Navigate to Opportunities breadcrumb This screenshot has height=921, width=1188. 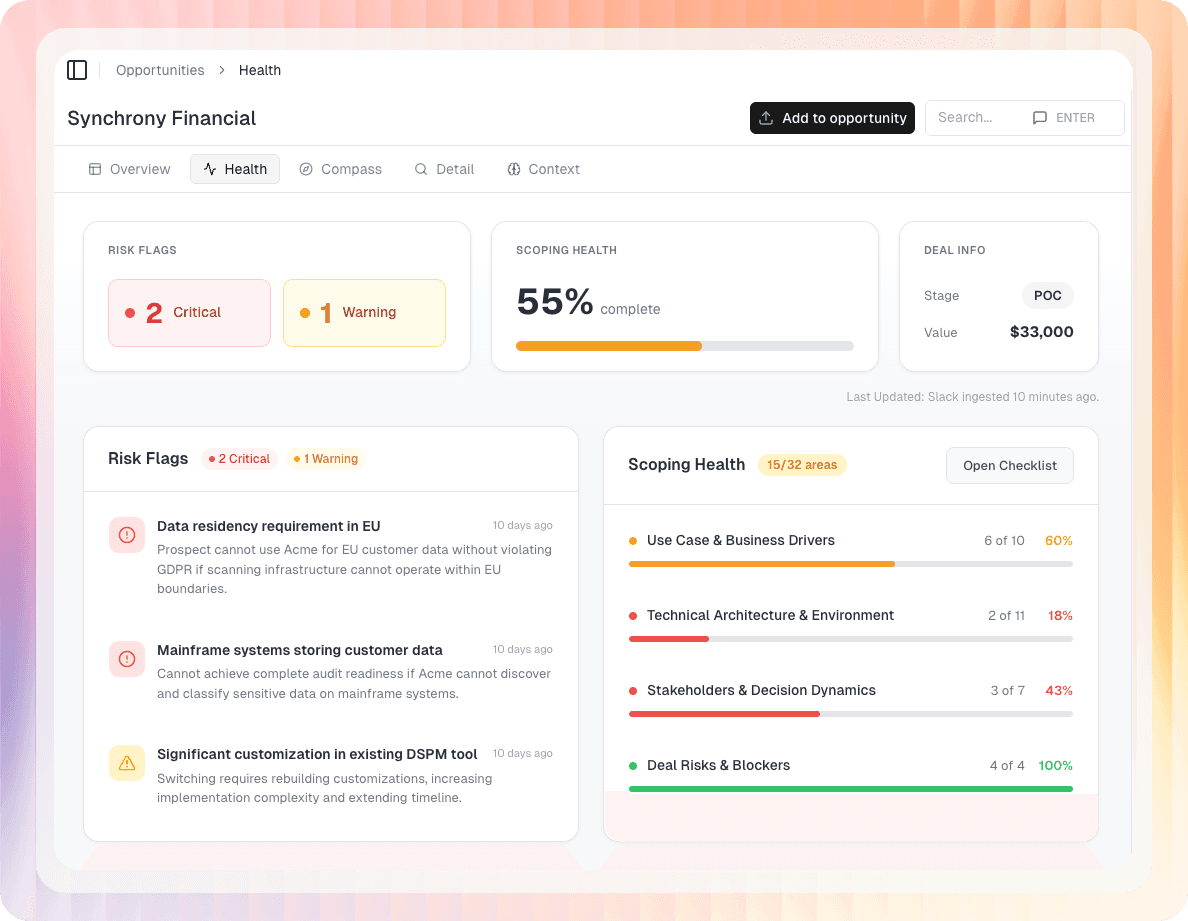pos(160,70)
